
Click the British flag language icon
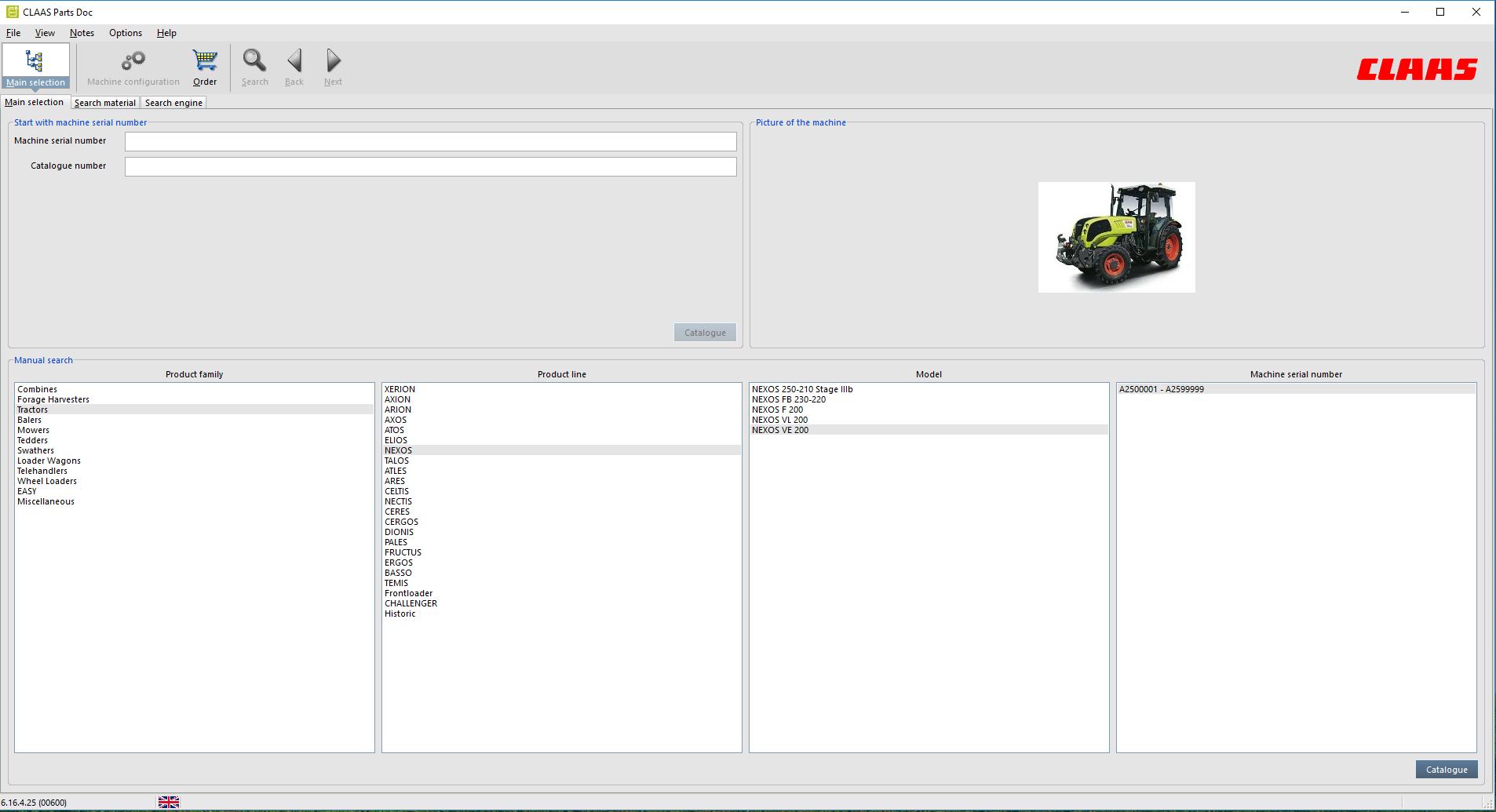169,801
